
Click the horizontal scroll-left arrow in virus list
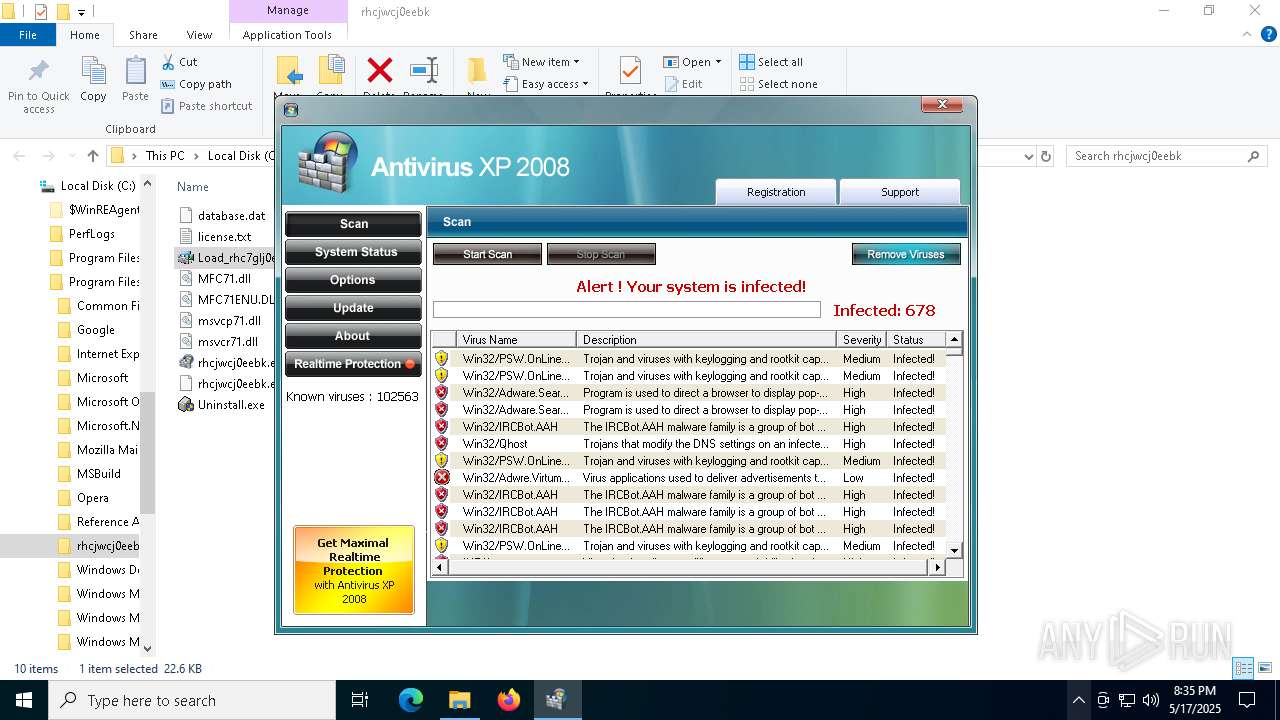[439, 567]
